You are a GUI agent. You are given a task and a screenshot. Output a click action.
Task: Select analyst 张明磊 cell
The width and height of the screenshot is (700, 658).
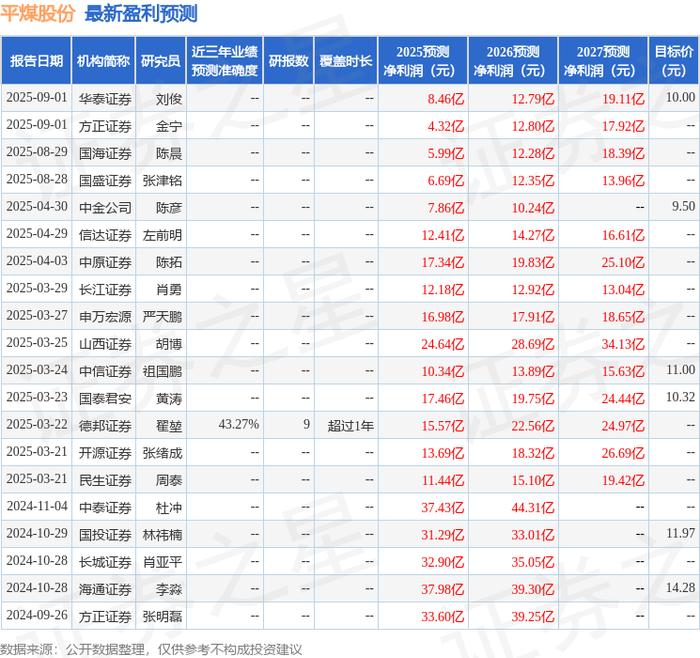pyautogui.click(x=162, y=616)
